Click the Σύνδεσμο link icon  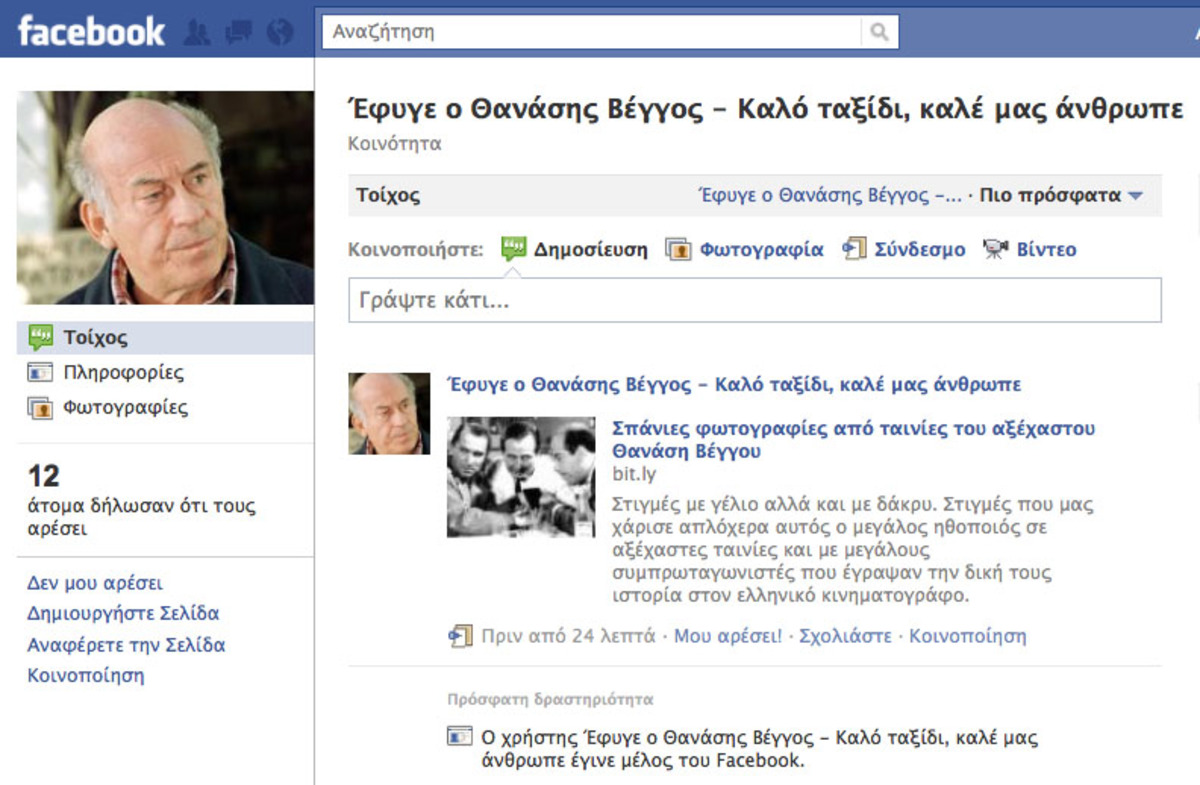point(854,250)
